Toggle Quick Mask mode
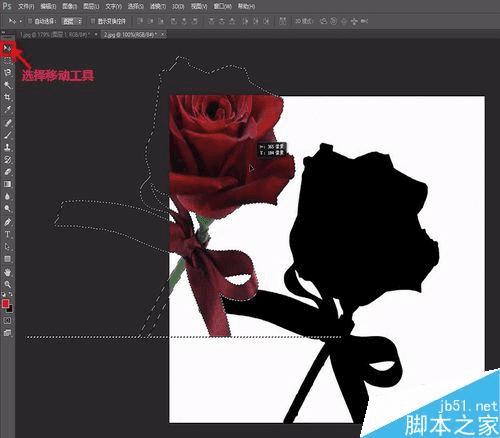Screen dimensions: 500x438 [7, 321]
